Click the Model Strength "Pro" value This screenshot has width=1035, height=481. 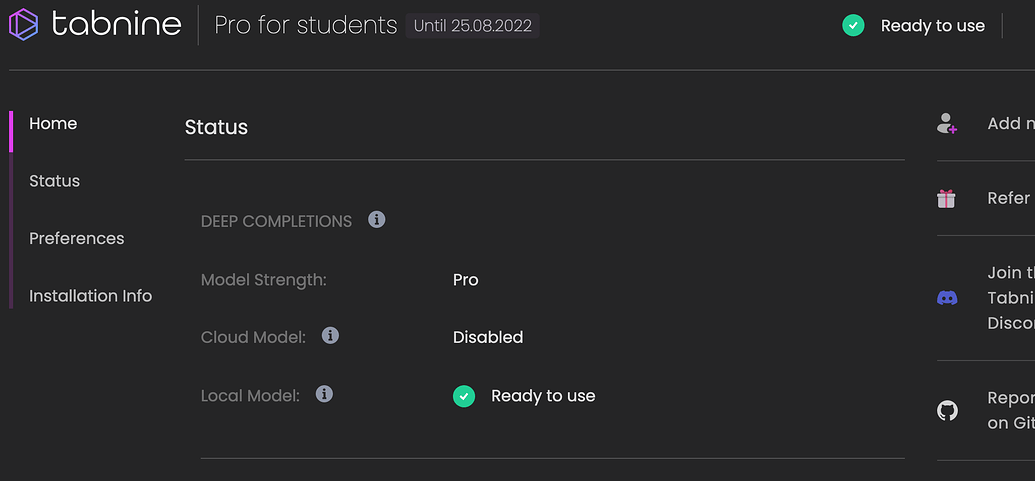(466, 280)
